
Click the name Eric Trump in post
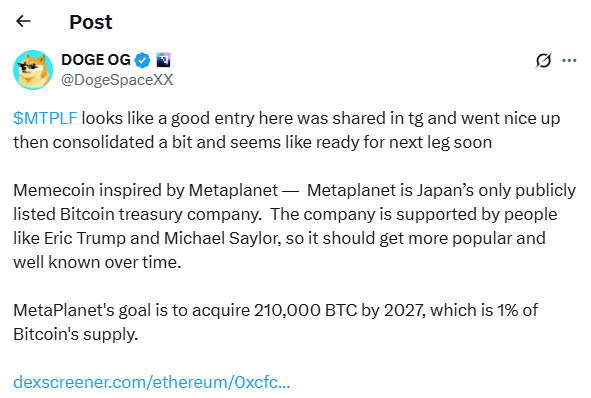coord(84,238)
